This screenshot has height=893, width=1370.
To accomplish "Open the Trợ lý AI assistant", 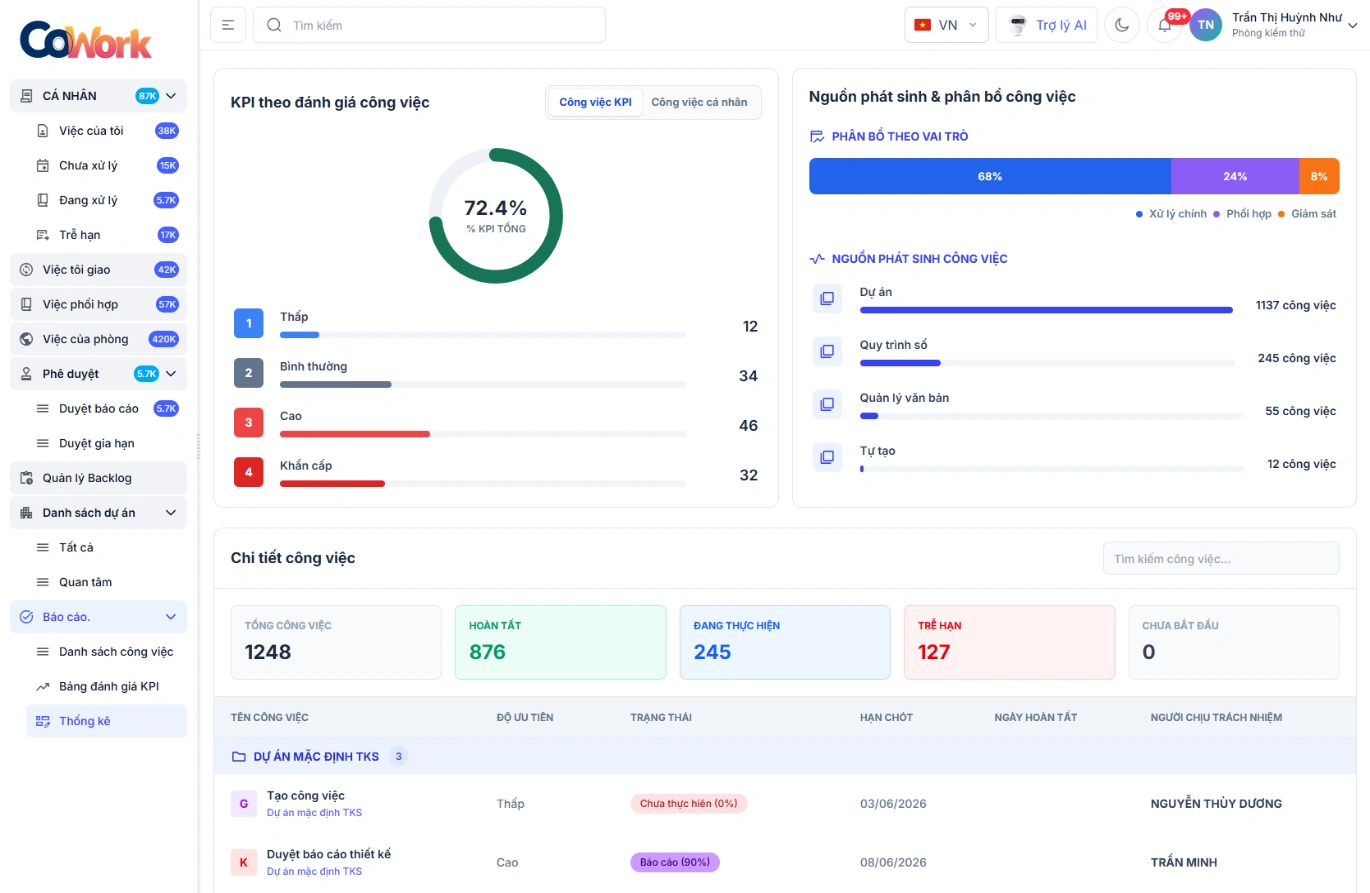I will tap(1047, 25).
